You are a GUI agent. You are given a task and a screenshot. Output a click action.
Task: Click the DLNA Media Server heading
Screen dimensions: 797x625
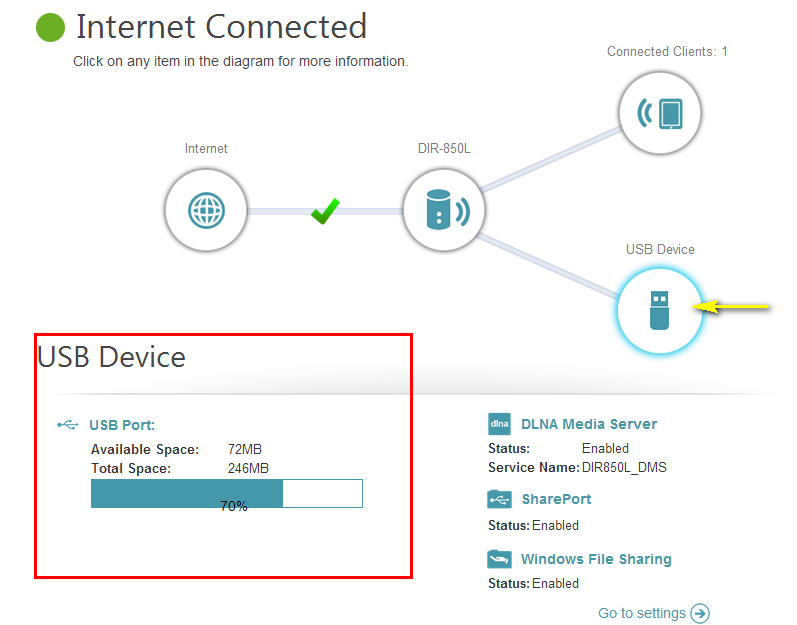click(x=589, y=424)
